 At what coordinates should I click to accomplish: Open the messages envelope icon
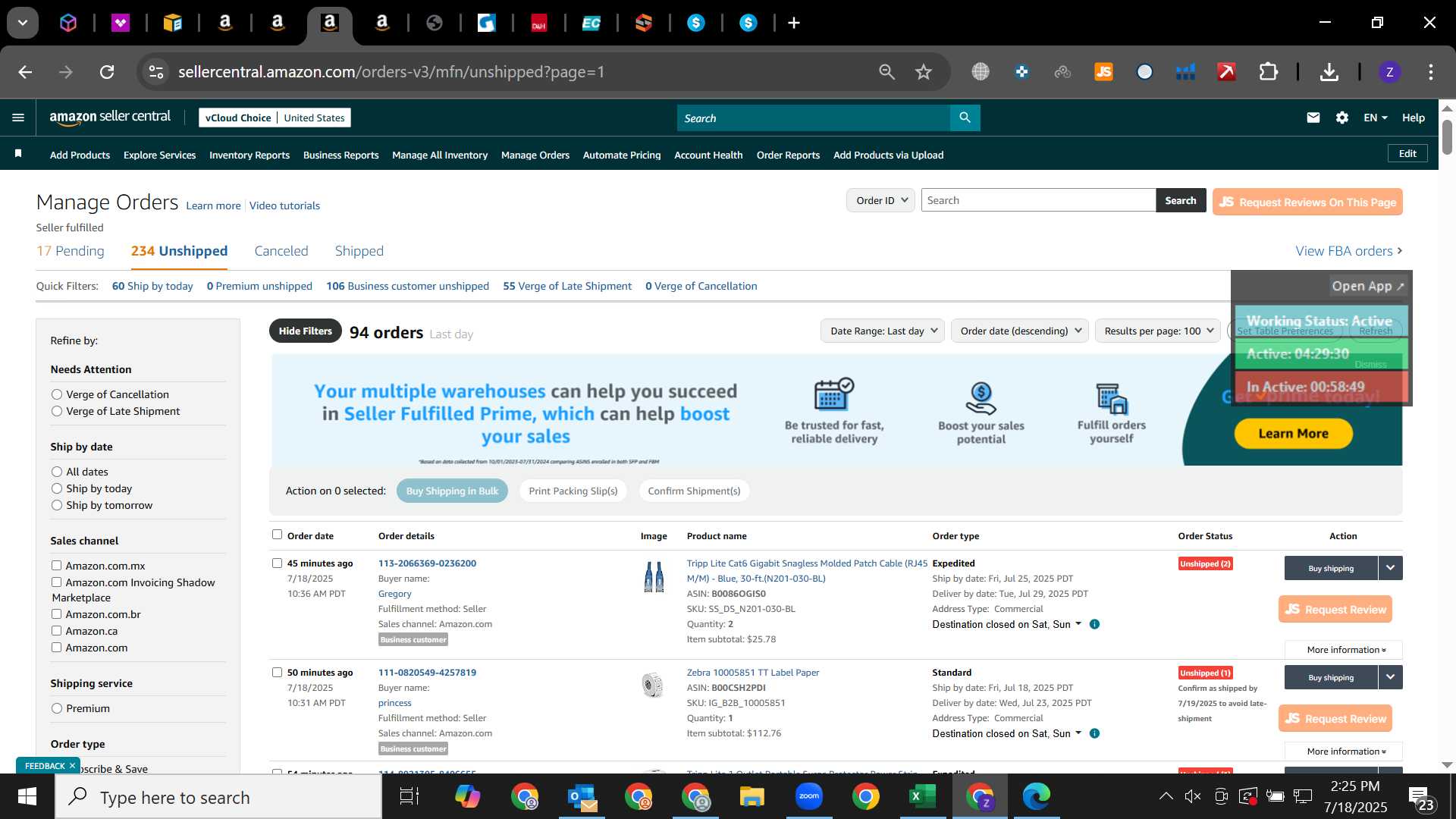point(1313,118)
